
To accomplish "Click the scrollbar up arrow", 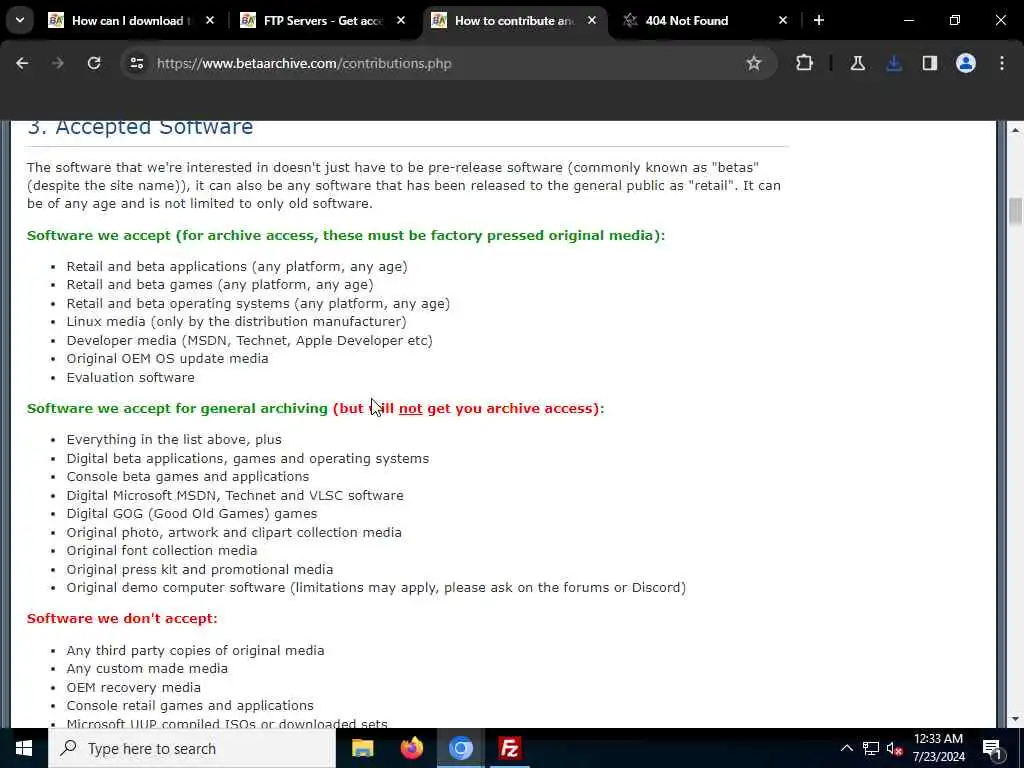I will (1015, 130).
